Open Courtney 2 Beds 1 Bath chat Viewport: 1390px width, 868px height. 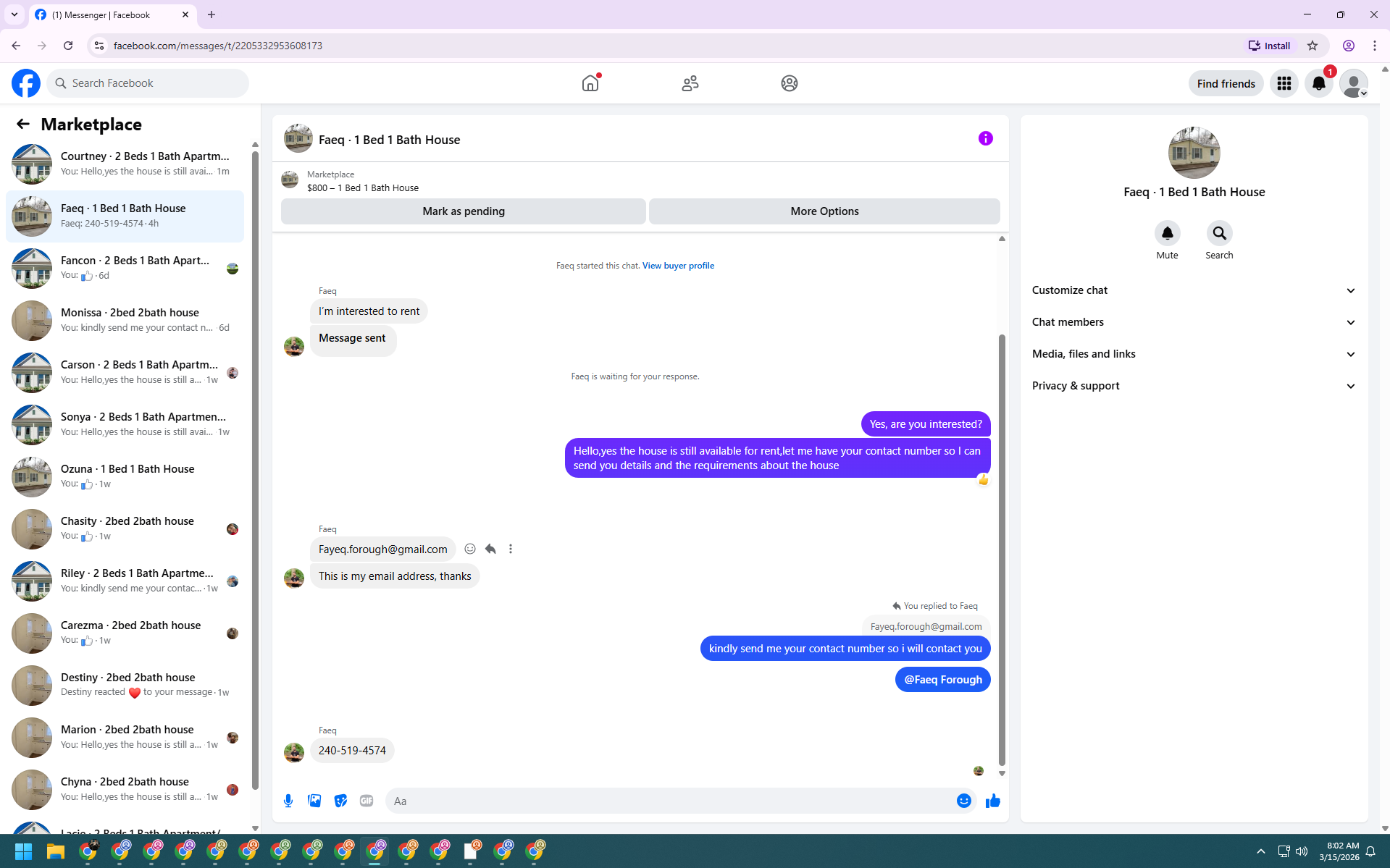(x=125, y=164)
